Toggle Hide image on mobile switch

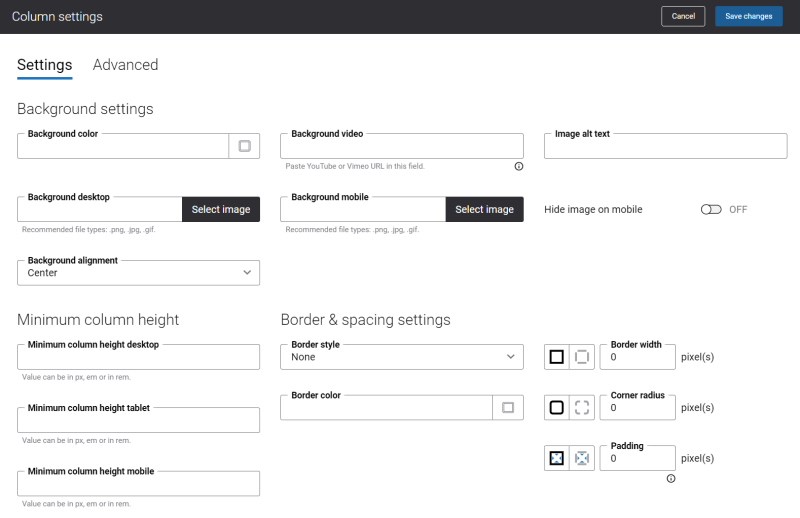[x=711, y=210]
